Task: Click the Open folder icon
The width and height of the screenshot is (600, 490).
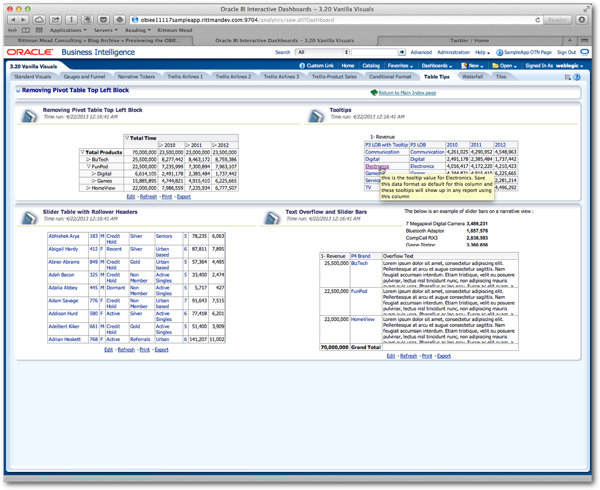Action: (495, 66)
